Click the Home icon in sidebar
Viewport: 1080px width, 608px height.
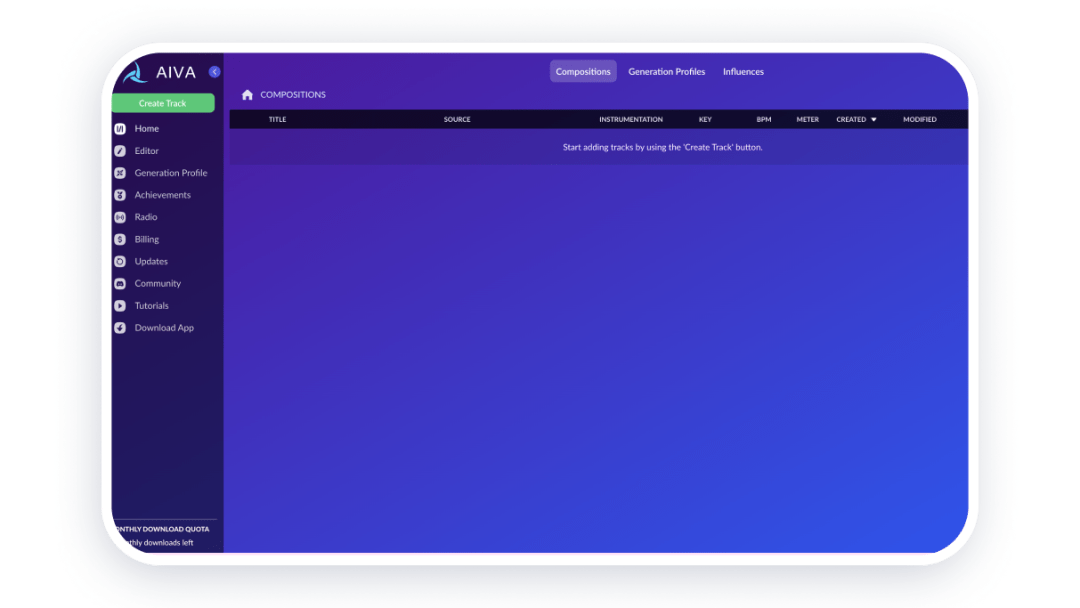tap(120, 129)
